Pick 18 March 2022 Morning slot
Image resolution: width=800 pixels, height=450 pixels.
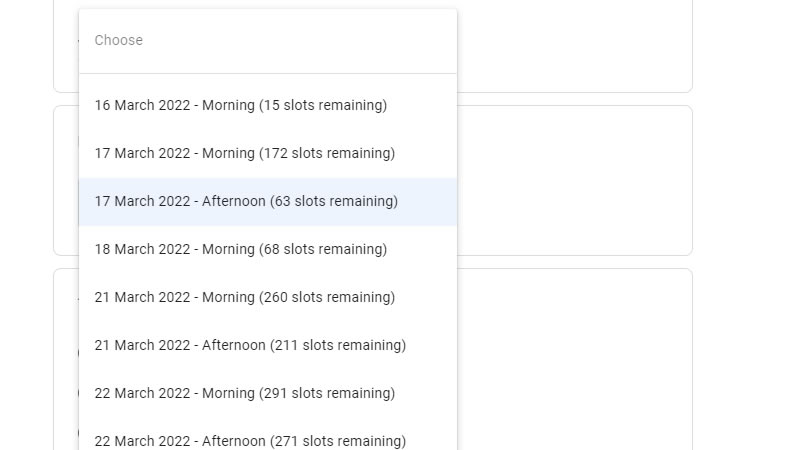point(241,249)
